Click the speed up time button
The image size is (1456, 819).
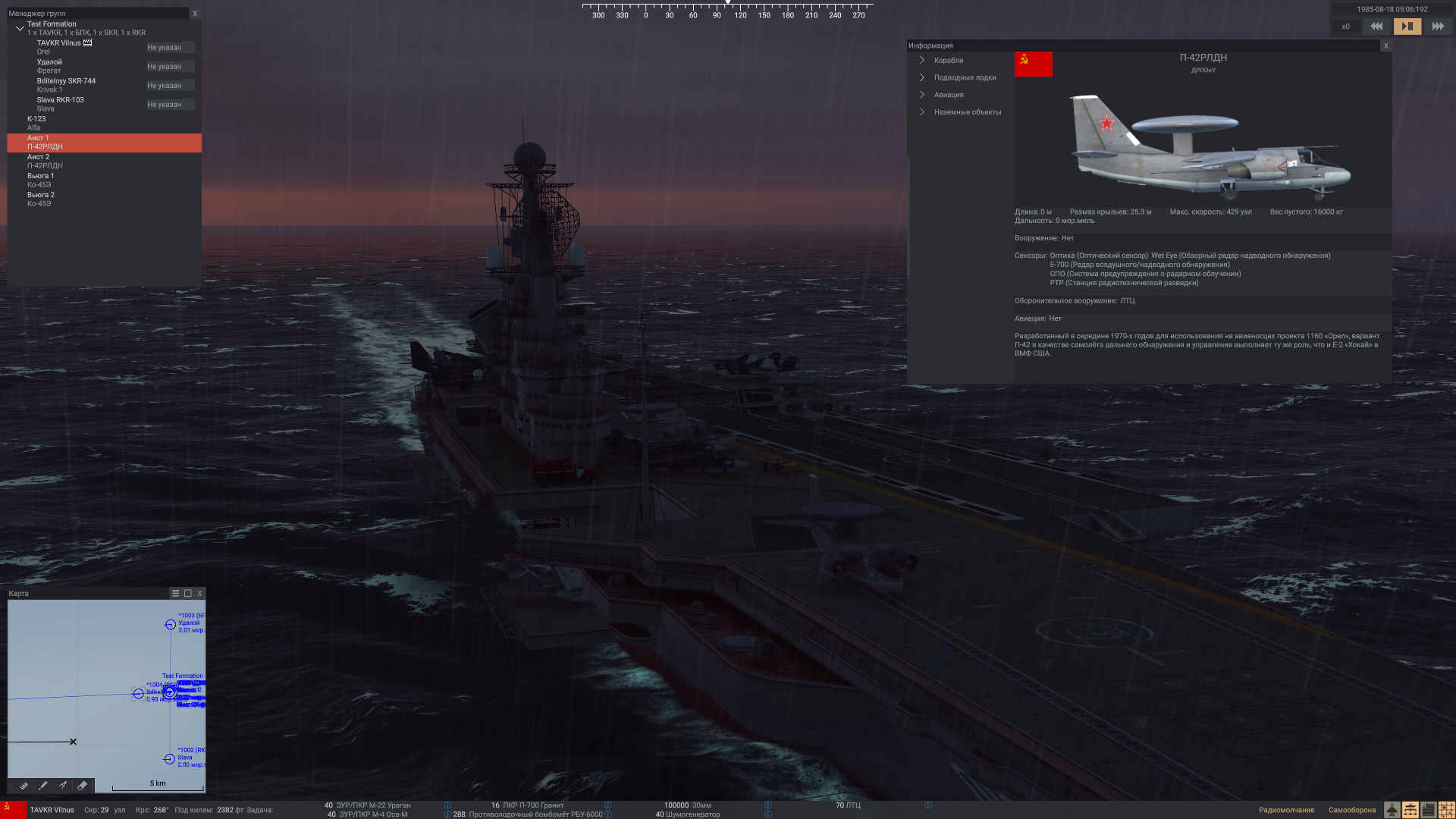point(1438,27)
